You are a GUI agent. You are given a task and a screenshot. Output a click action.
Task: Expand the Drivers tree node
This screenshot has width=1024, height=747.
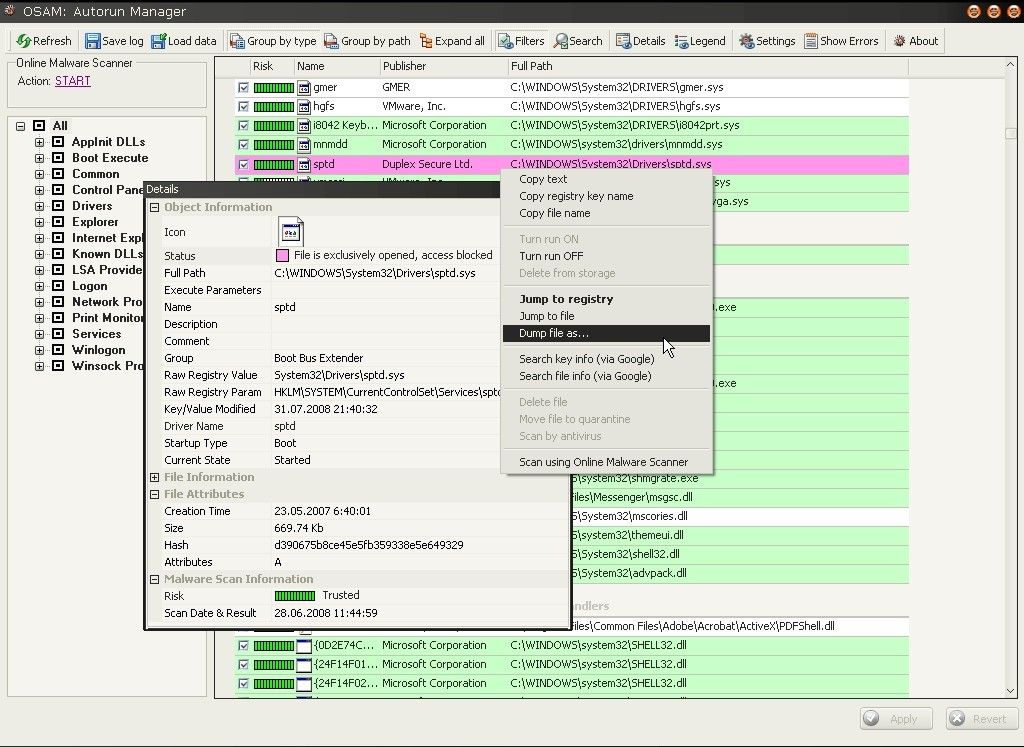click(39, 205)
